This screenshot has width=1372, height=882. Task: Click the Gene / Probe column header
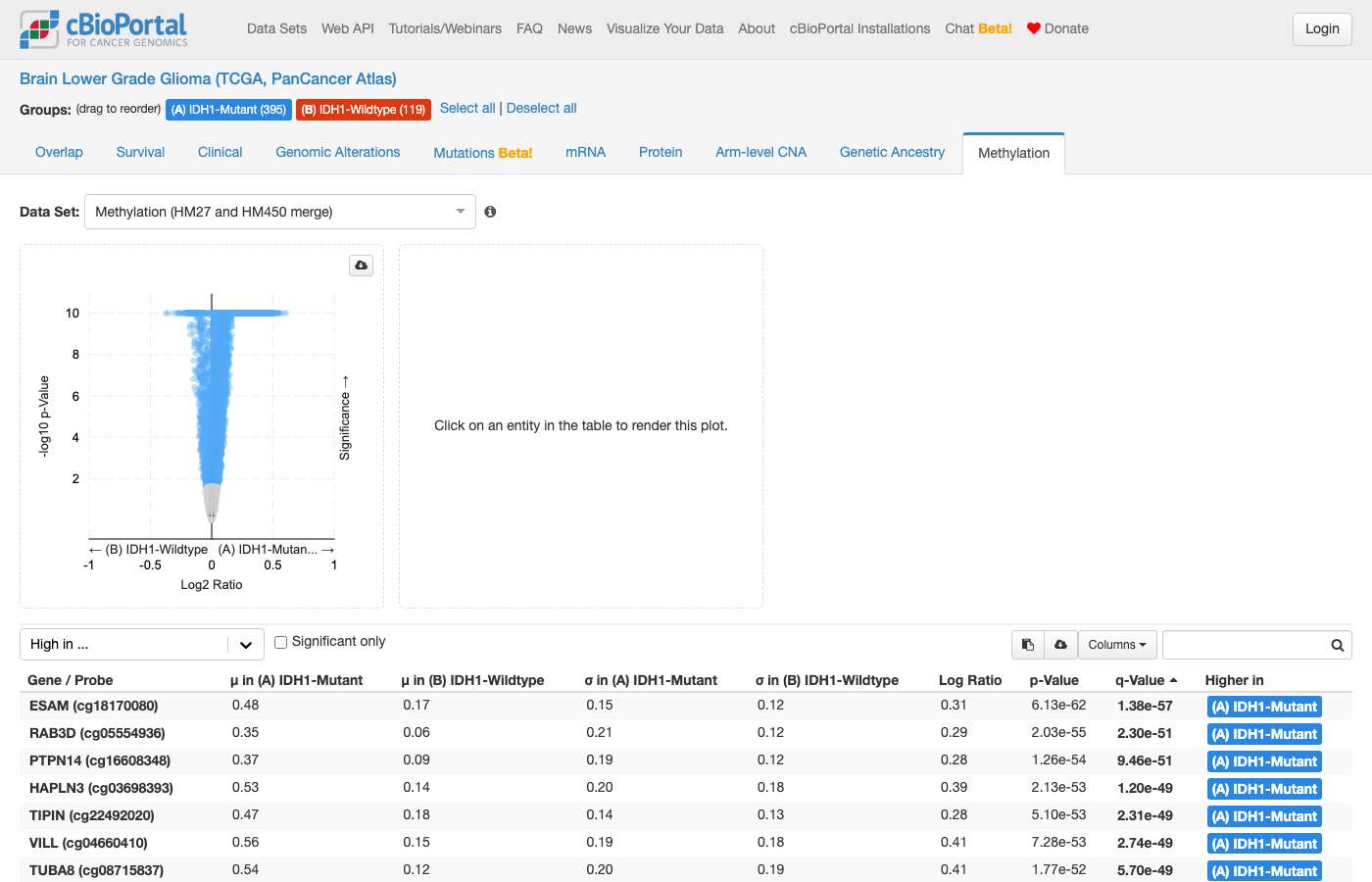click(x=70, y=680)
